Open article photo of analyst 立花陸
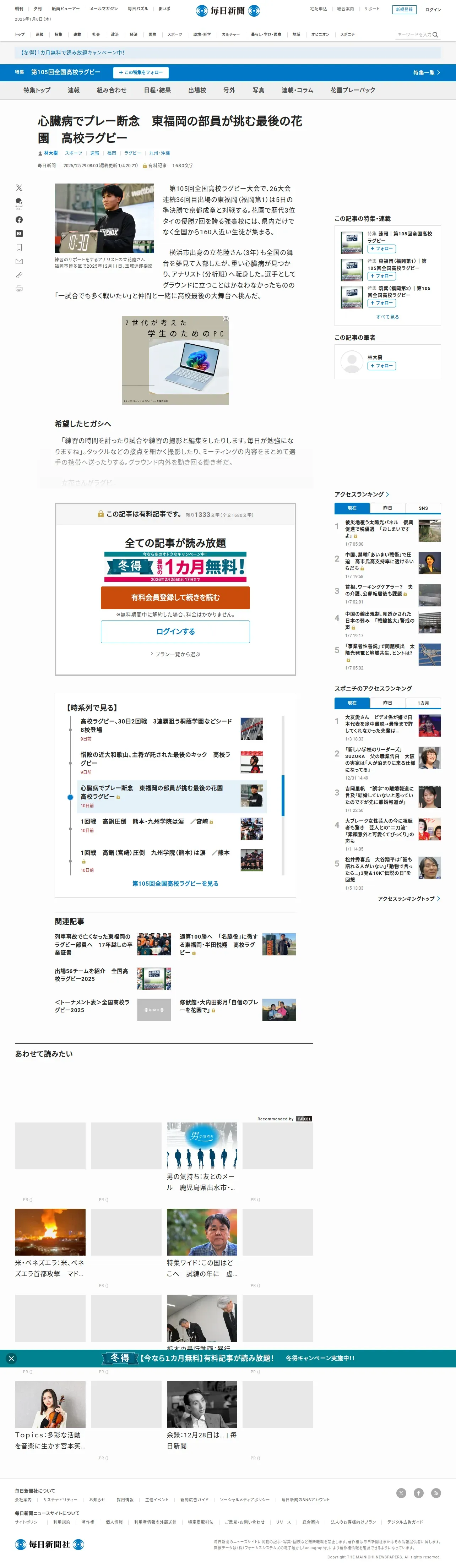The width and height of the screenshot is (456, 1568). (x=104, y=219)
